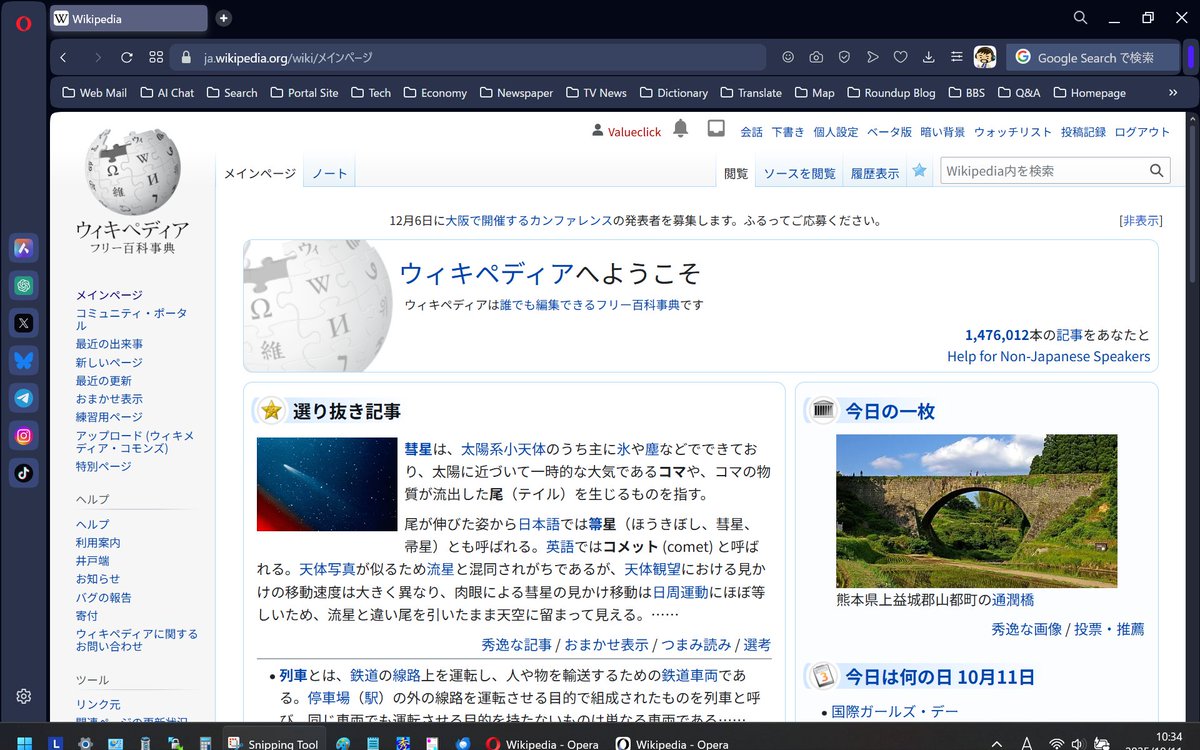Switch to the ノート tab
Image resolution: width=1200 pixels, height=750 pixels.
point(330,173)
